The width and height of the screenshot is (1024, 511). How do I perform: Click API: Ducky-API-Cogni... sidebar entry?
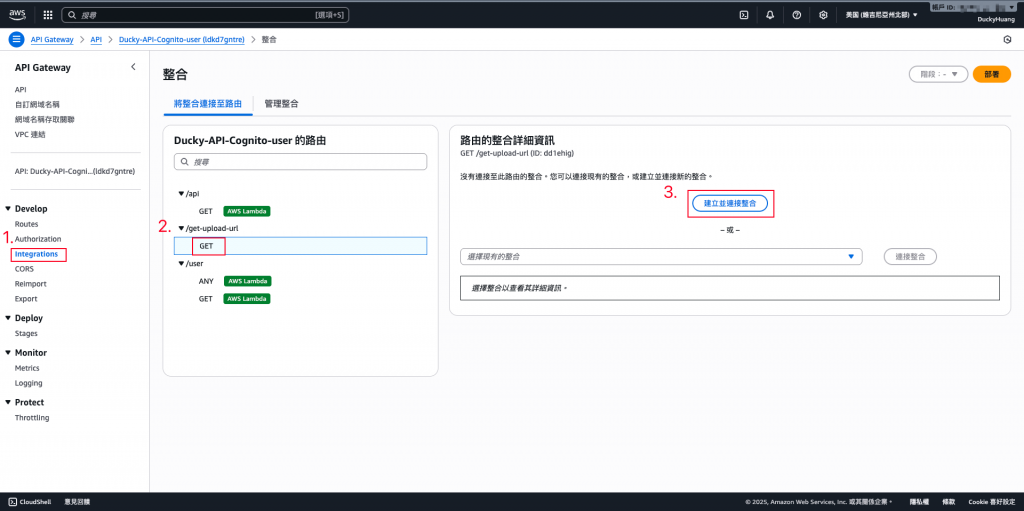tap(74, 171)
